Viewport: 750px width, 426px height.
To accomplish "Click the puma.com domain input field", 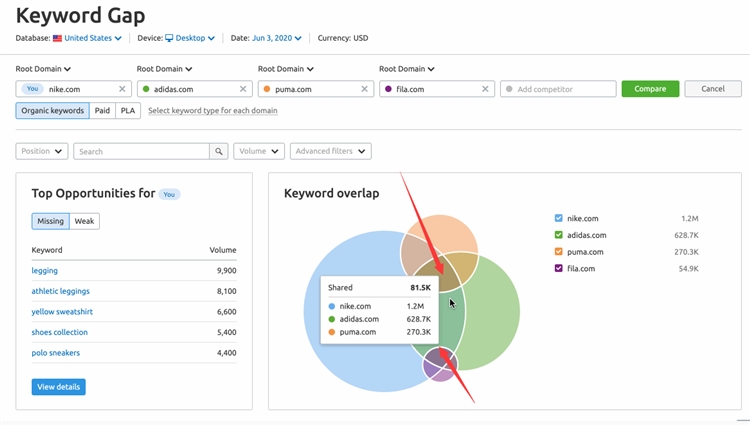I will tap(316, 89).
